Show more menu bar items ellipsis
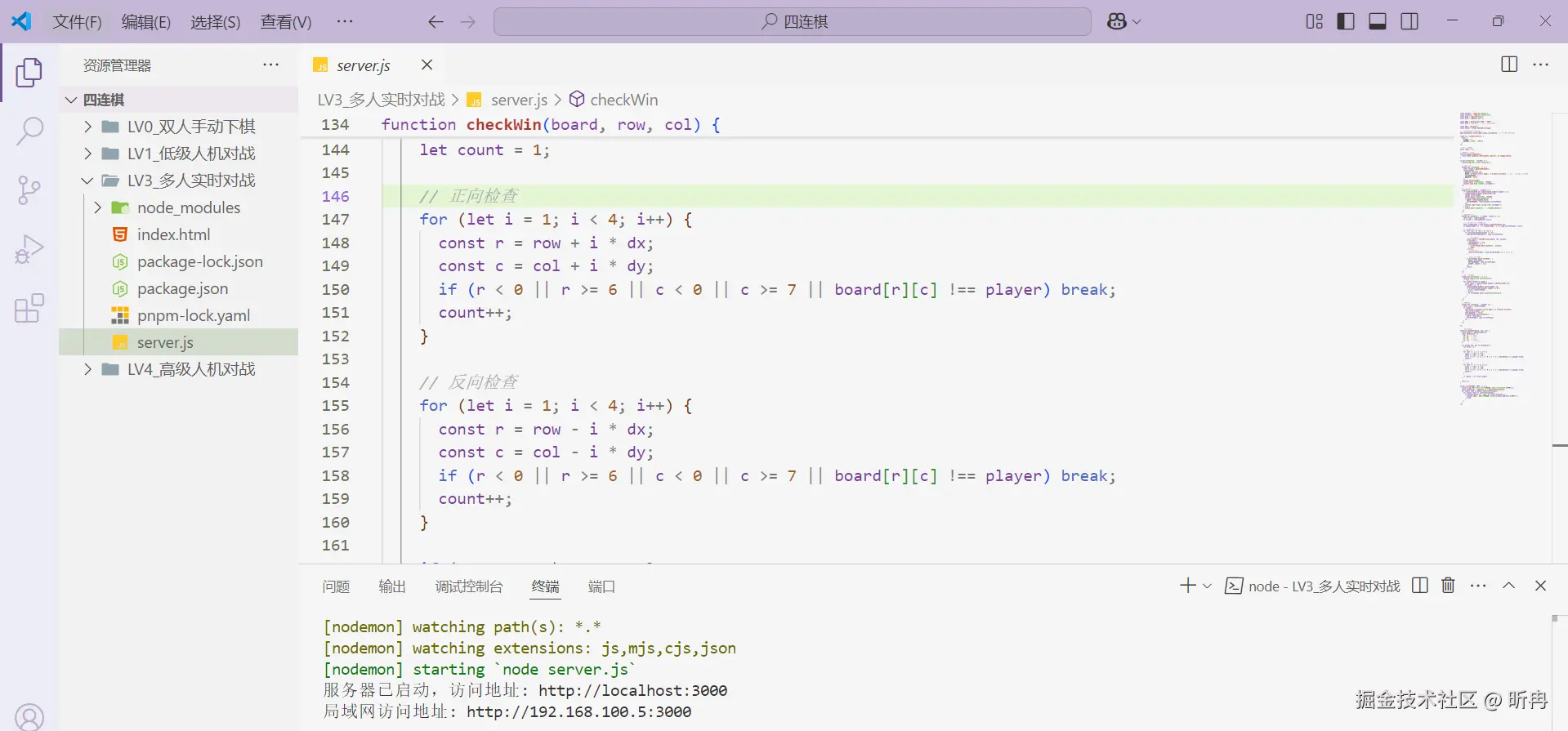Image resolution: width=1568 pixels, height=731 pixels. [x=345, y=21]
